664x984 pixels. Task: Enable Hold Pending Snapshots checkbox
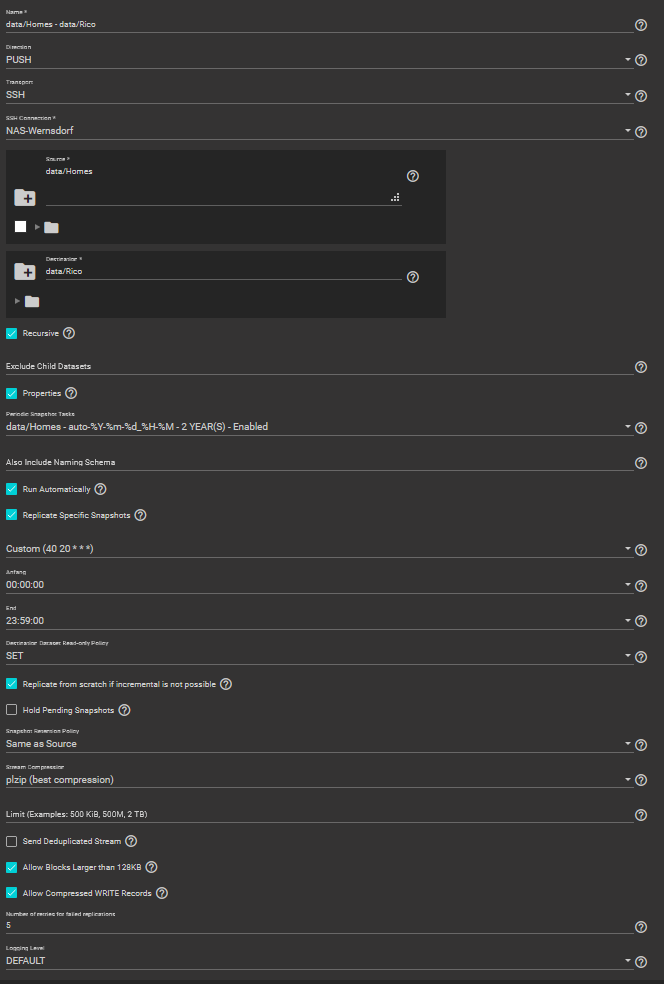click(12, 710)
